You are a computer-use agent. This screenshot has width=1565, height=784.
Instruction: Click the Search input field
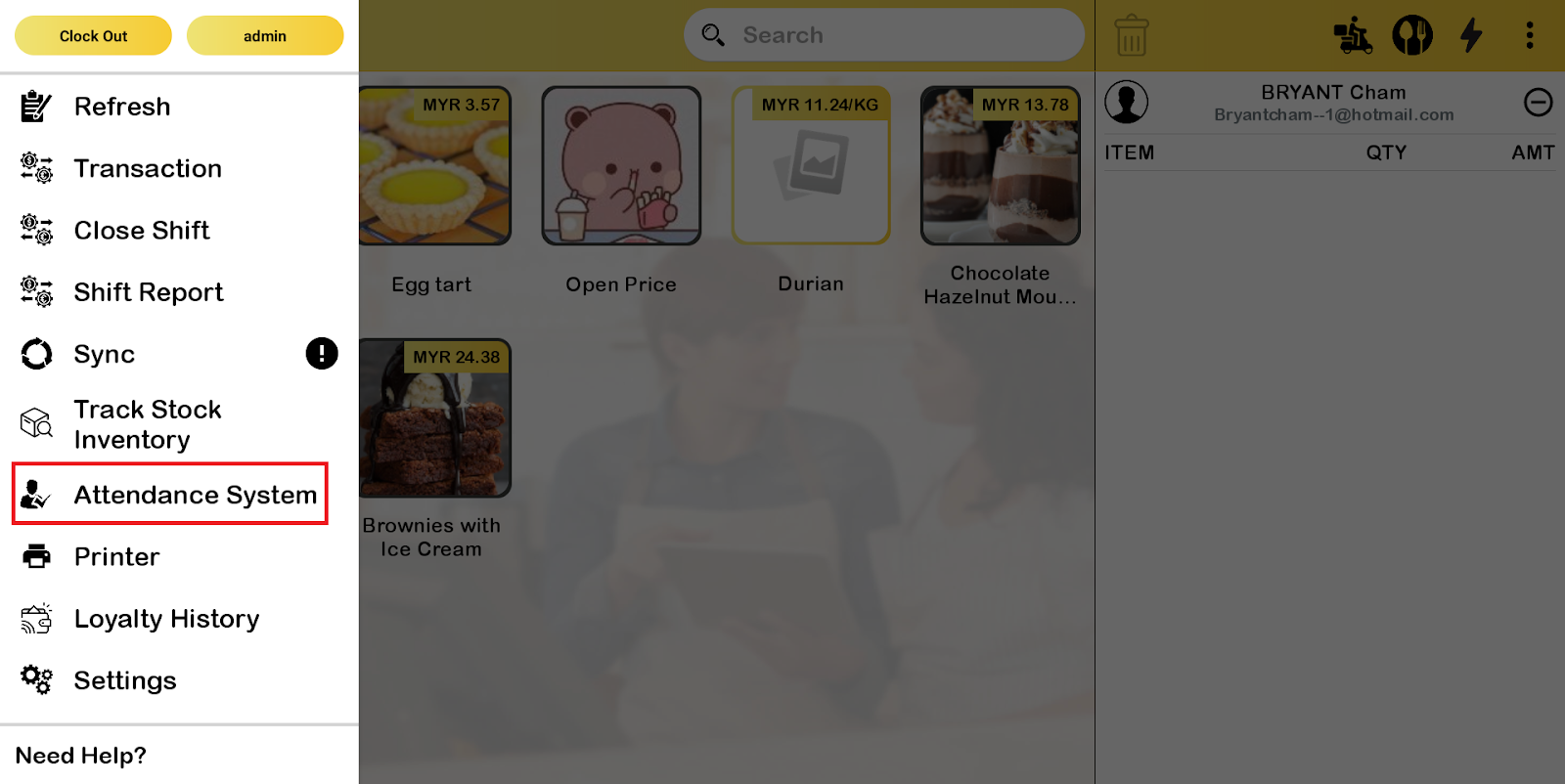click(884, 35)
